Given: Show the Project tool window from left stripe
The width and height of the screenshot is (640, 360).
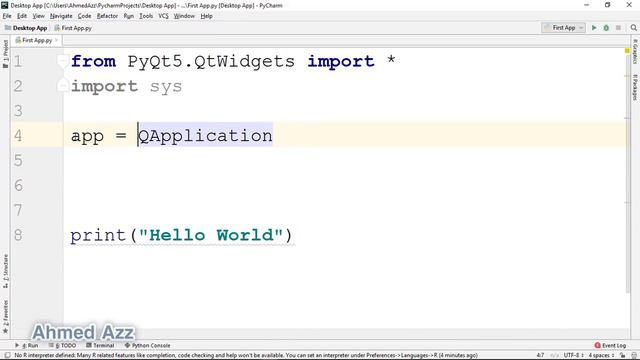Looking at the screenshot, I should click(5, 54).
